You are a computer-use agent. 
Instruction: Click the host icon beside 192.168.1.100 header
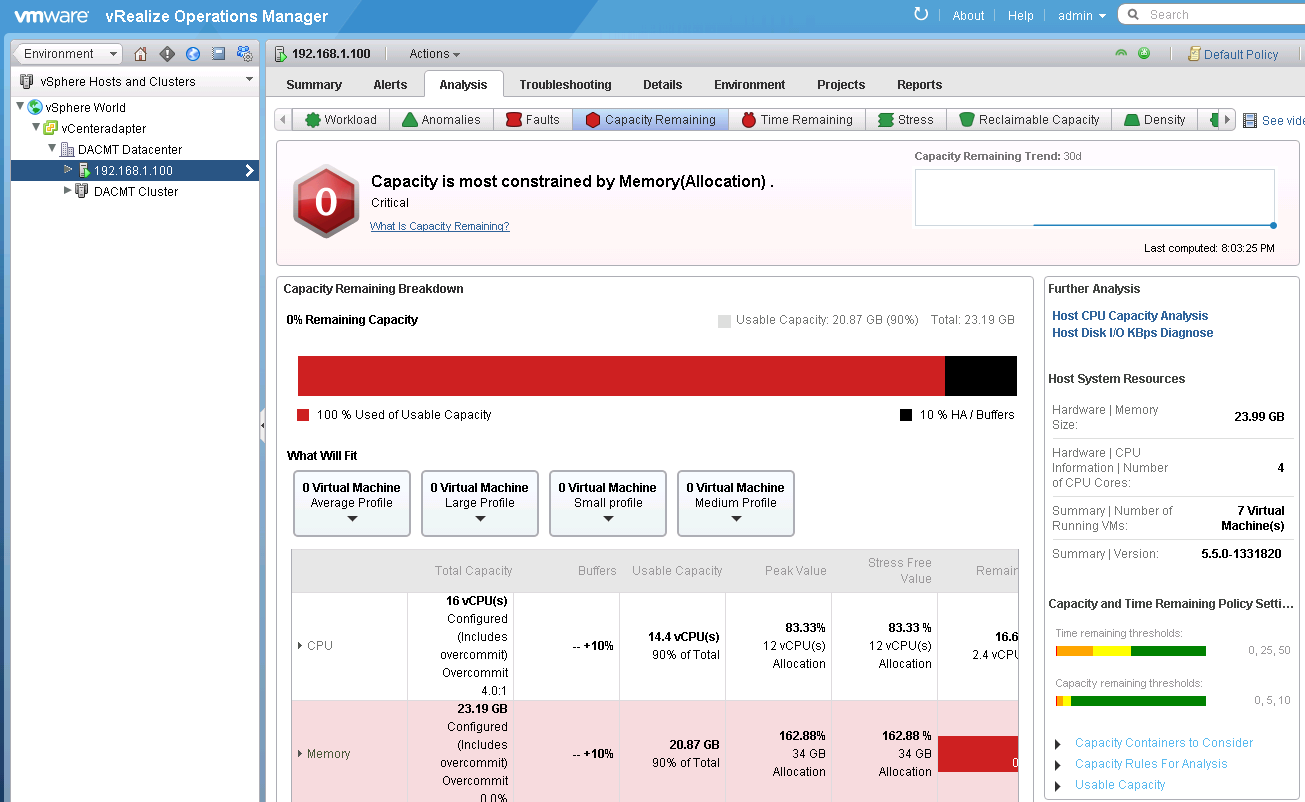[280, 54]
